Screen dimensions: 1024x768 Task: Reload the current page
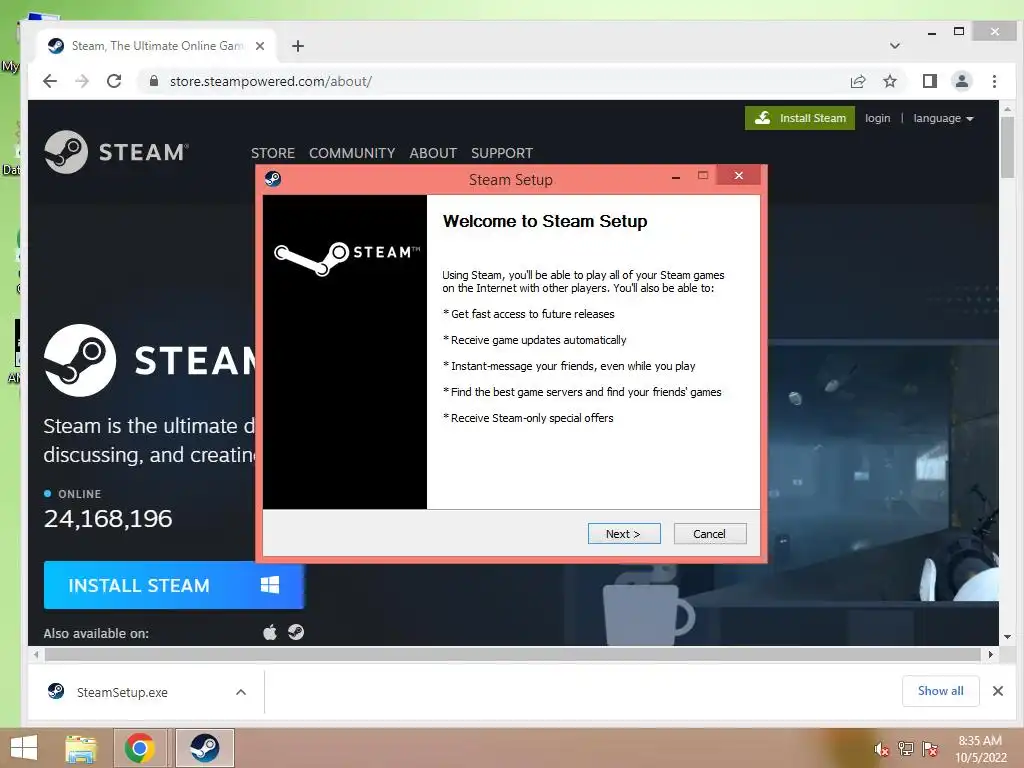tap(114, 81)
